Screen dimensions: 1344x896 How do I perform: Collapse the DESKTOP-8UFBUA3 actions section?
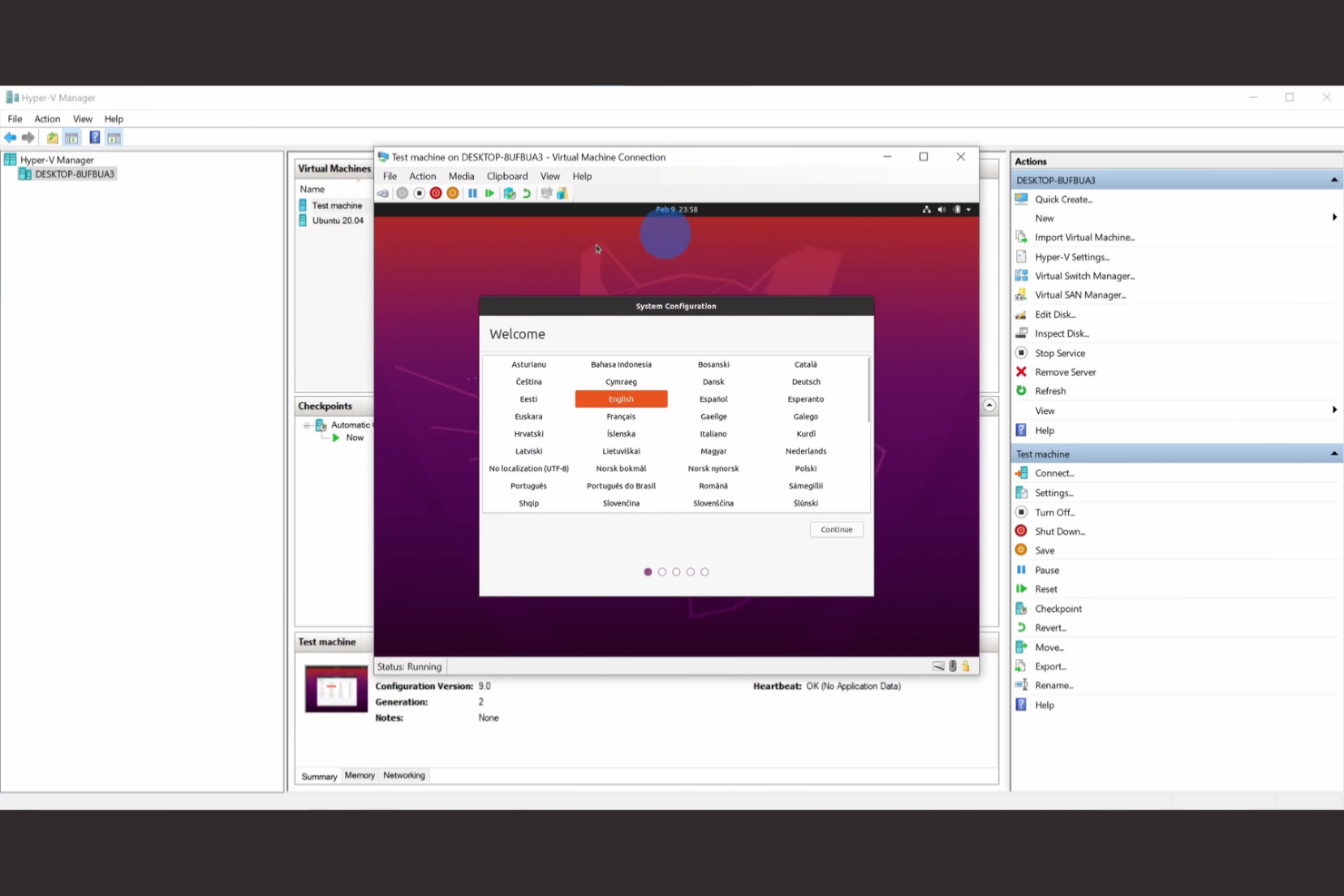(x=1334, y=181)
